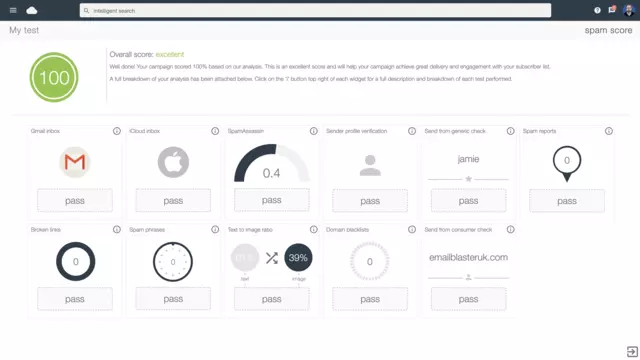
Task: Click the sender profile person icon
Action: (370, 165)
